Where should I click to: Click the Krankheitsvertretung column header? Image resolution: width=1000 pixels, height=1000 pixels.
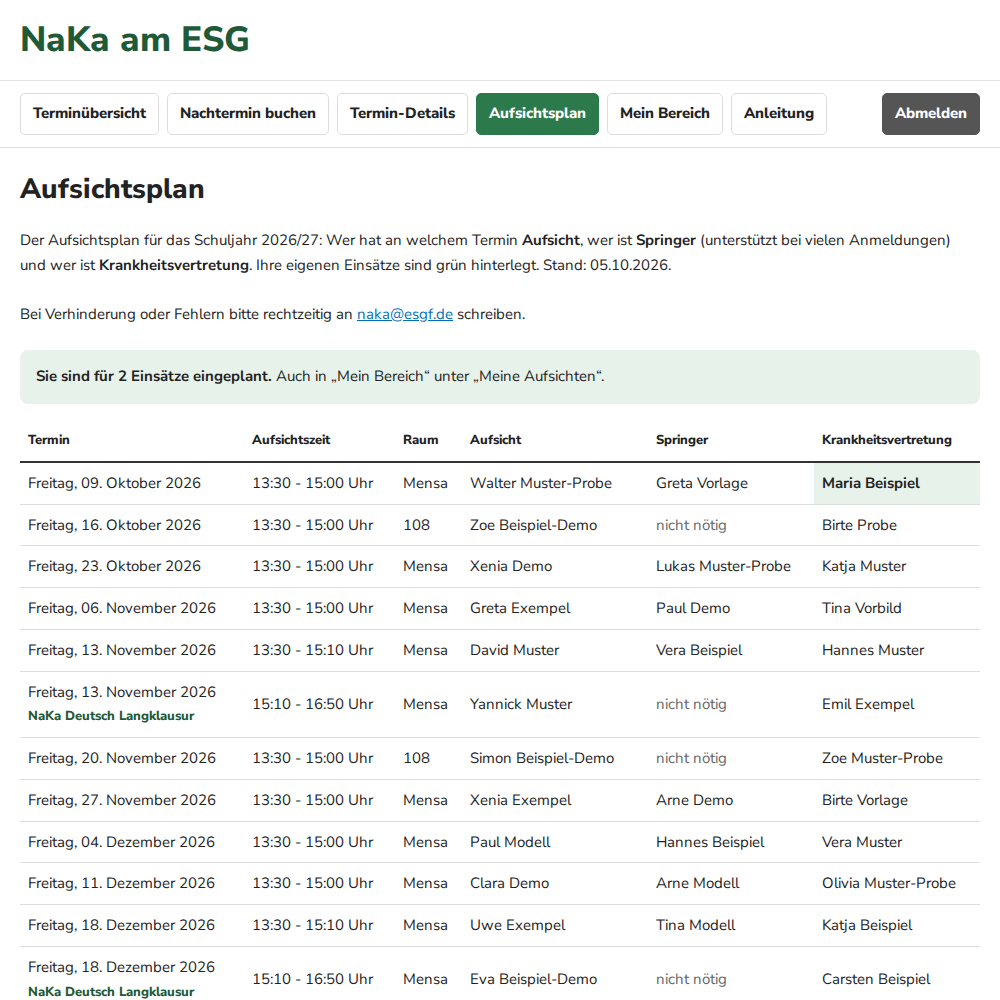886,439
